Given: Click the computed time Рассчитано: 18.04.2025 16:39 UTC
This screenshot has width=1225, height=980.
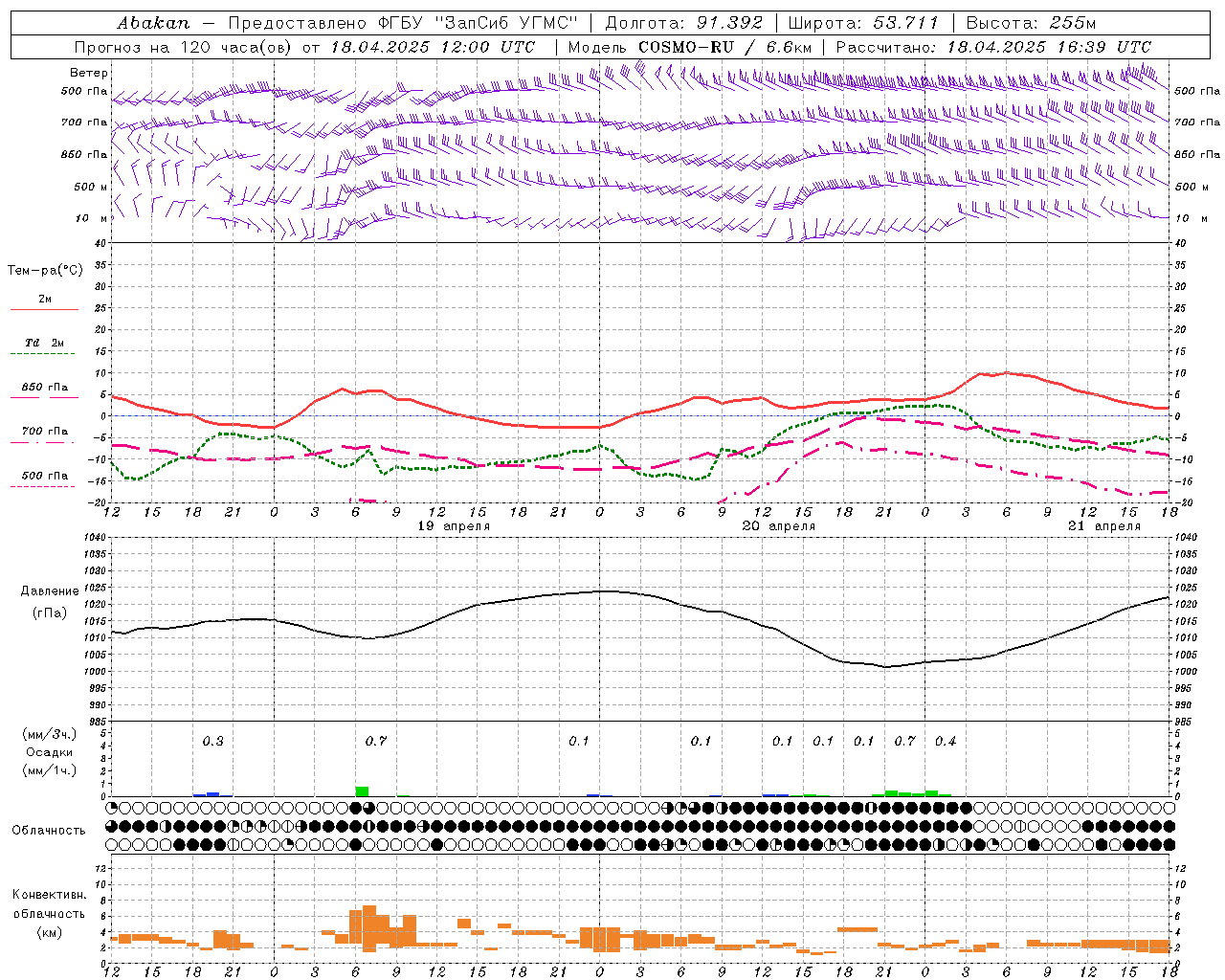Looking at the screenshot, I should [993, 47].
